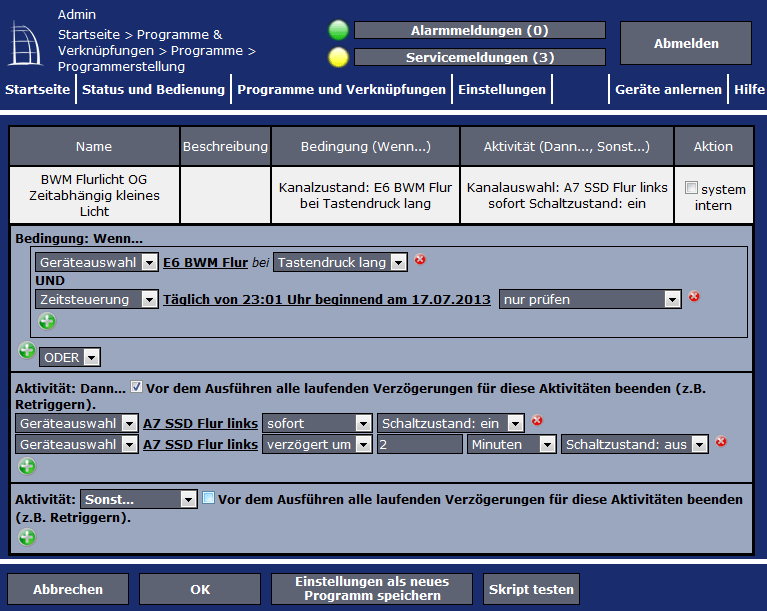Open the 'Sonst...' activity dropdown
Viewport: 767px width, 611px height.
click(139, 499)
